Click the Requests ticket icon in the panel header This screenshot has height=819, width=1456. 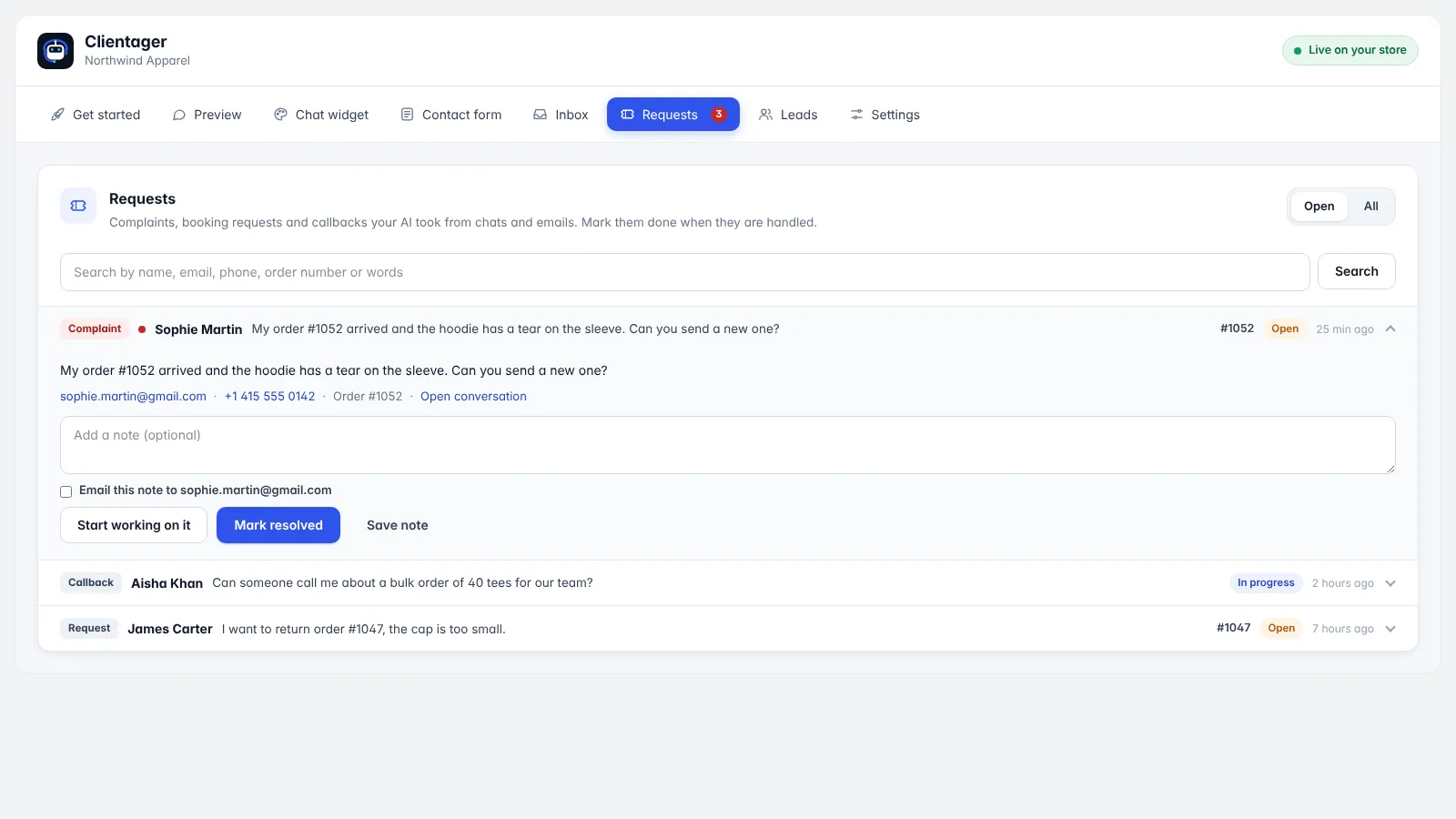(x=78, y=206)
